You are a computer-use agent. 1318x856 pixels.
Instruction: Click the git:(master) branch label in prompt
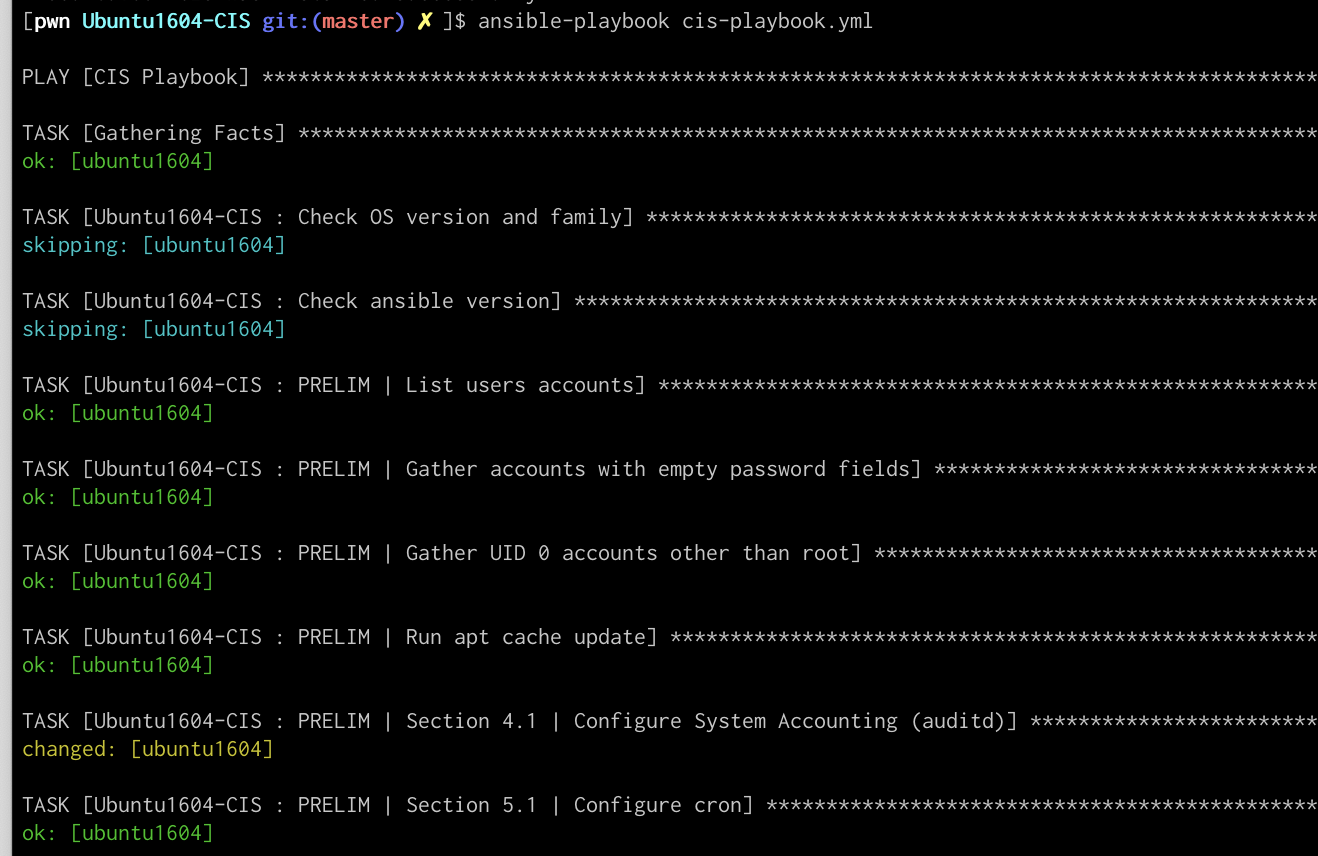click(x=334, y=21)
